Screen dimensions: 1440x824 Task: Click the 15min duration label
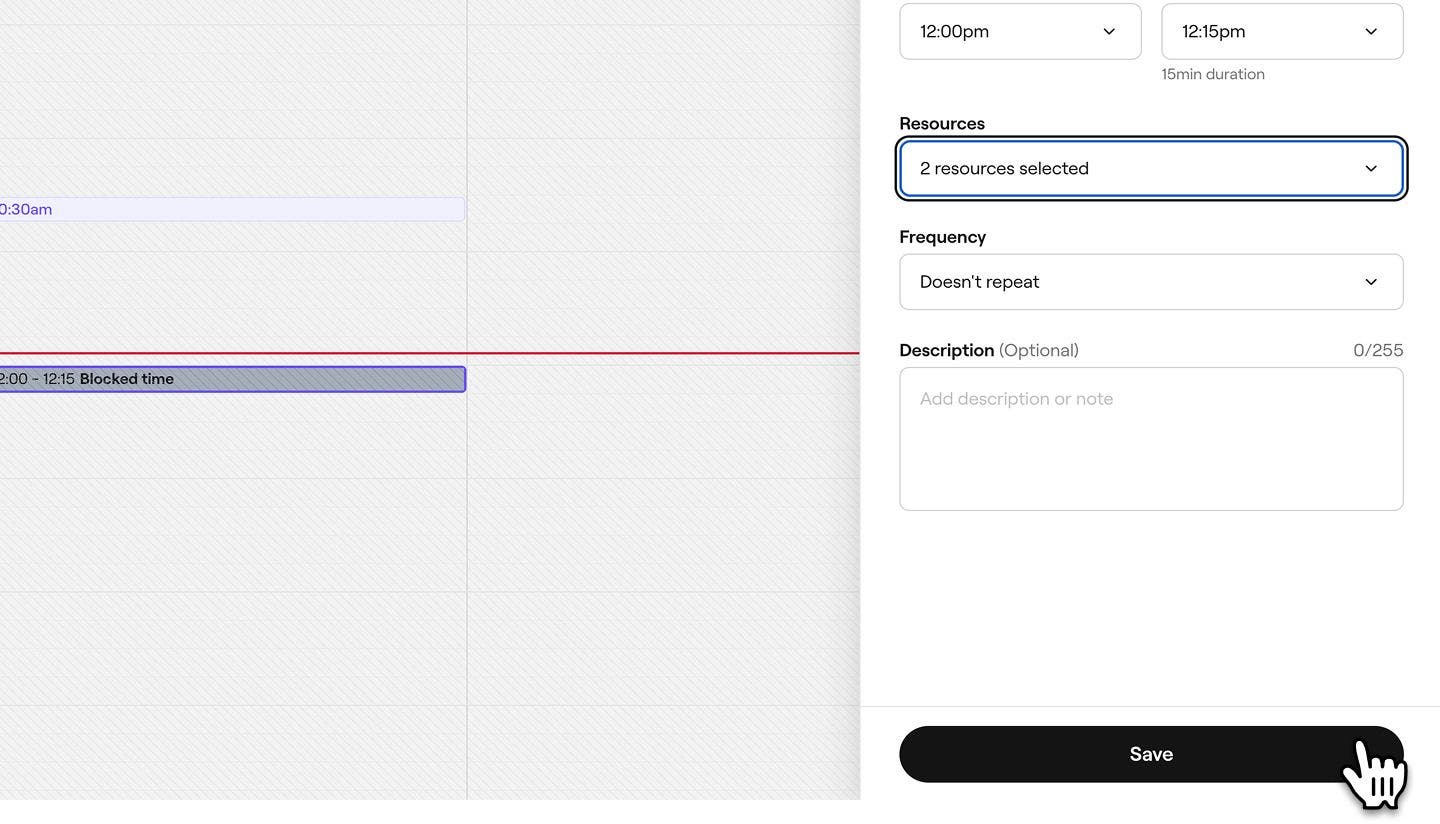tap(1212, 73)
